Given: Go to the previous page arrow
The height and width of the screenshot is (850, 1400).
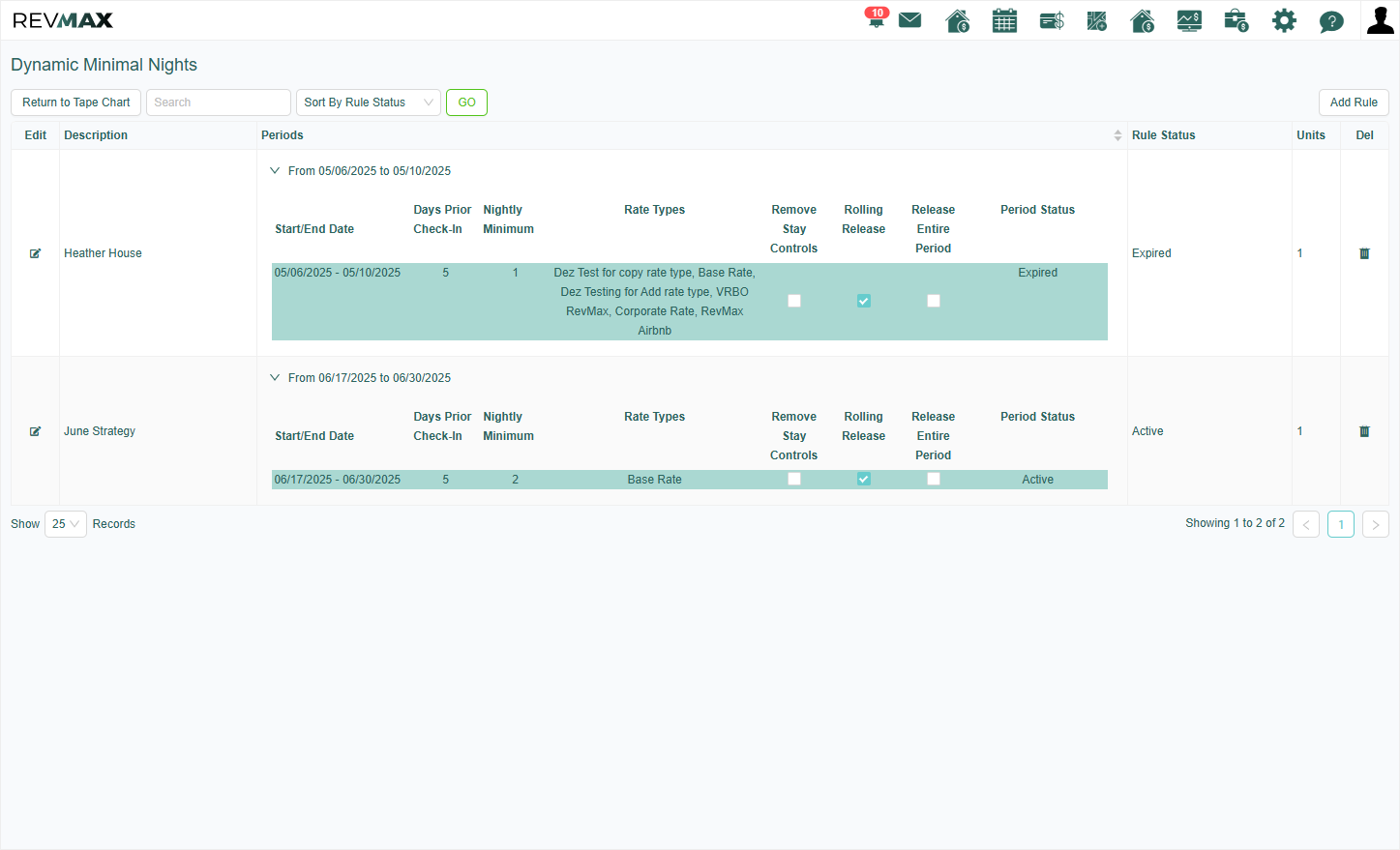Looking at the screenshot, I should (x=1306, y=524).
